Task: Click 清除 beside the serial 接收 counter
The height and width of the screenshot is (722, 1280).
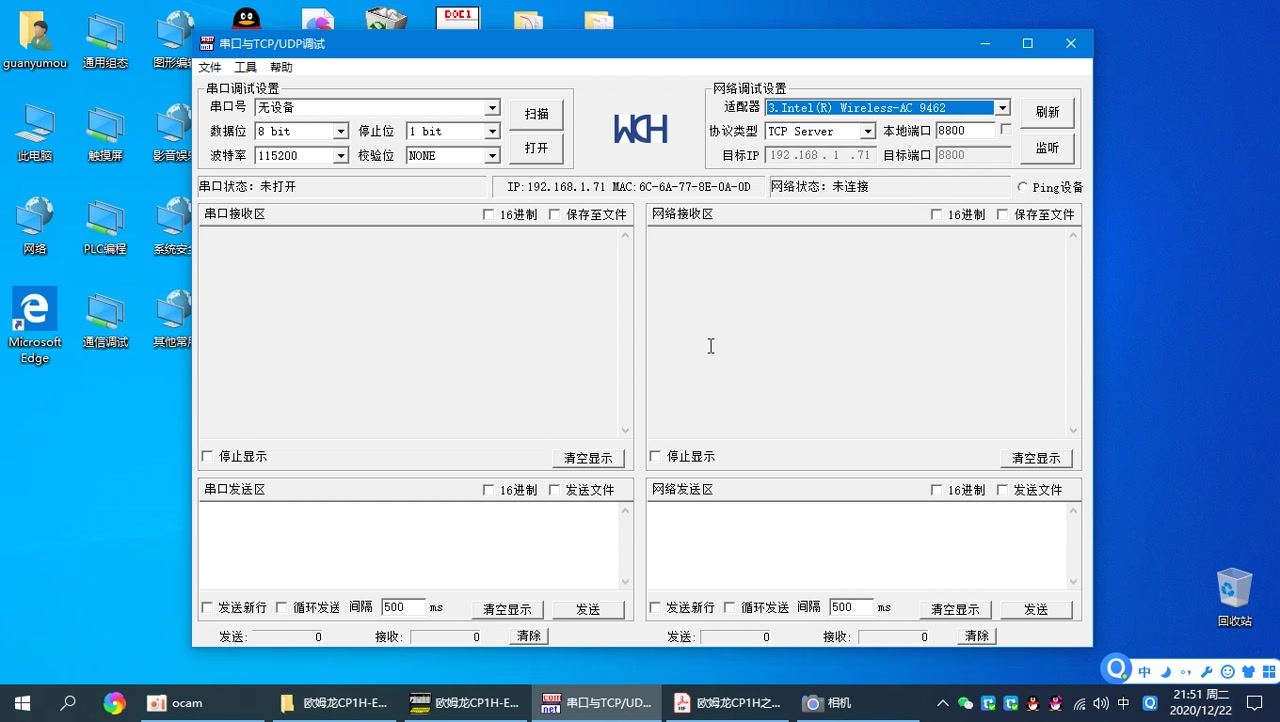Action: tap(529, 636)
